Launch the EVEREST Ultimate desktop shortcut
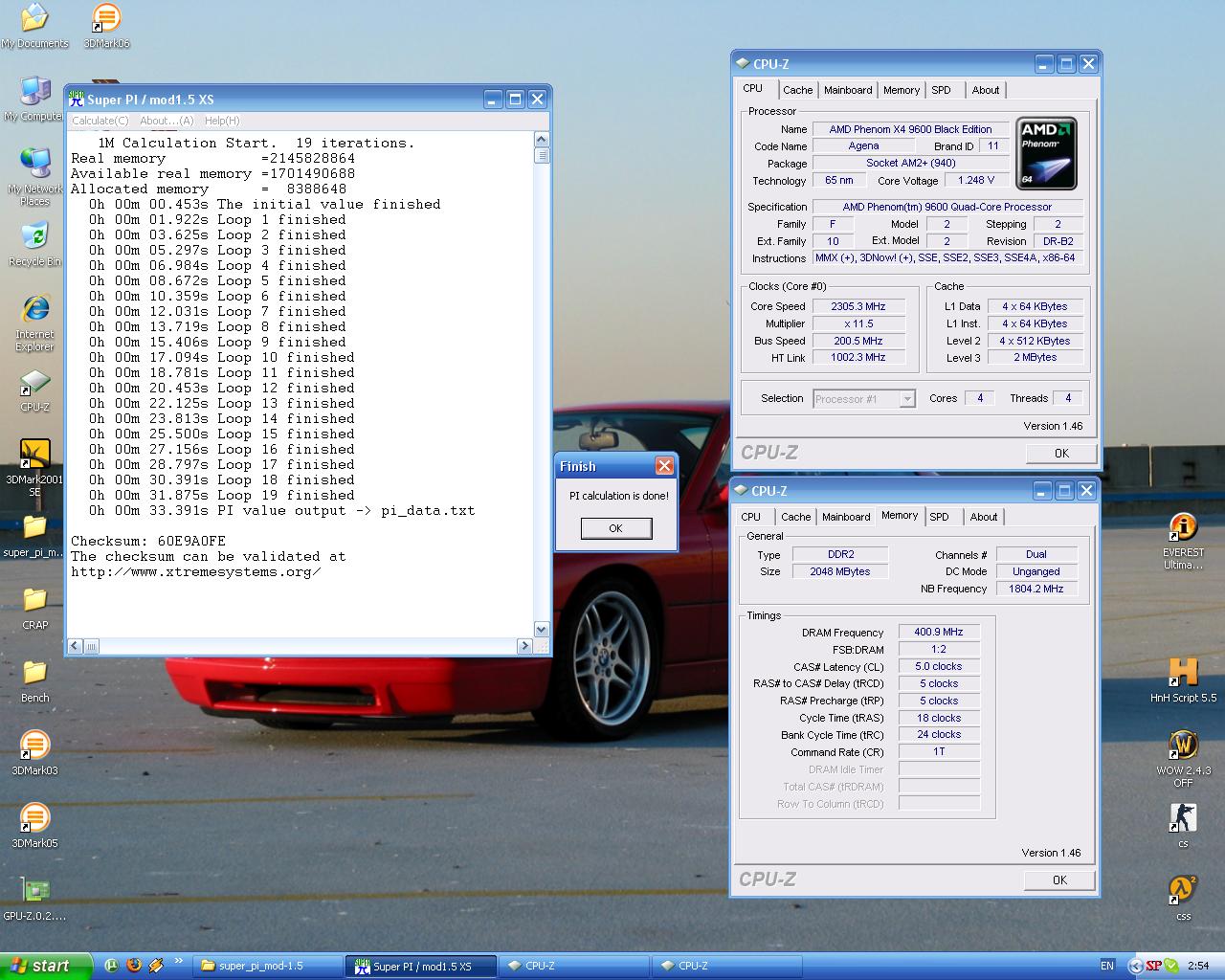This screenshot has width=1225, height=980. pyautogui.click(x=1183, y=542)
